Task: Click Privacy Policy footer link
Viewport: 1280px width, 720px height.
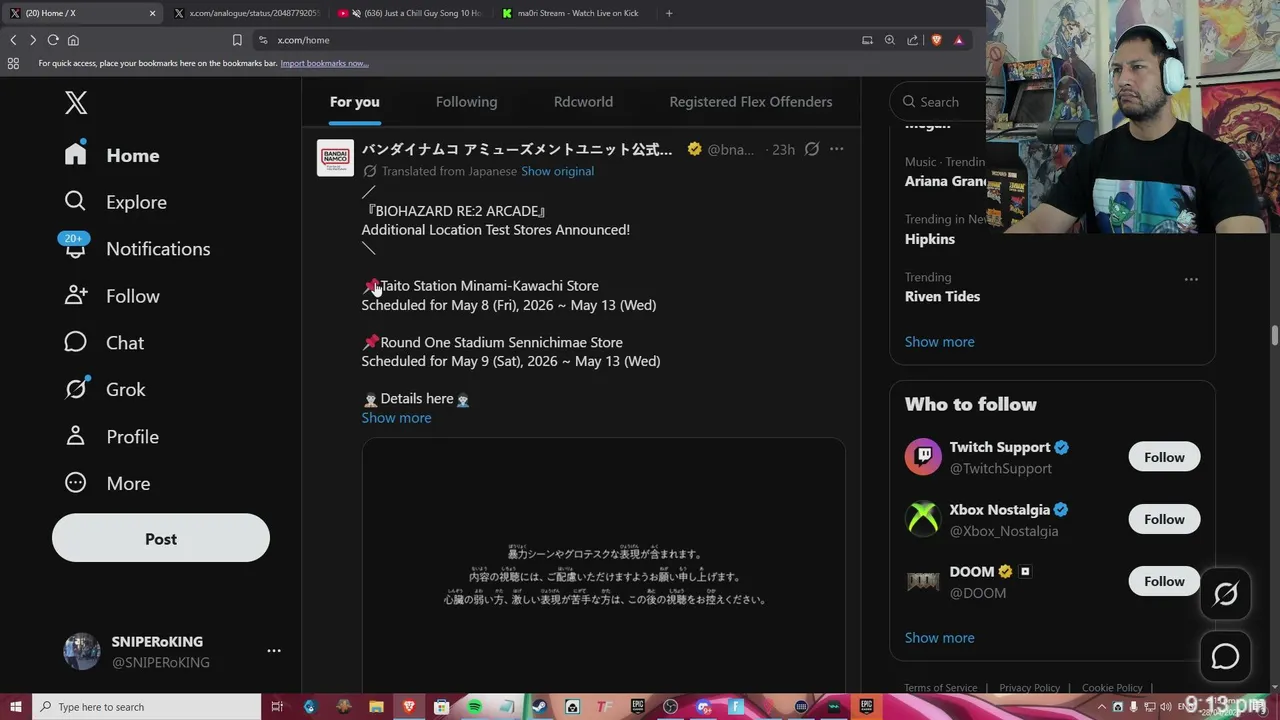Action: [x=1029, y=688]
